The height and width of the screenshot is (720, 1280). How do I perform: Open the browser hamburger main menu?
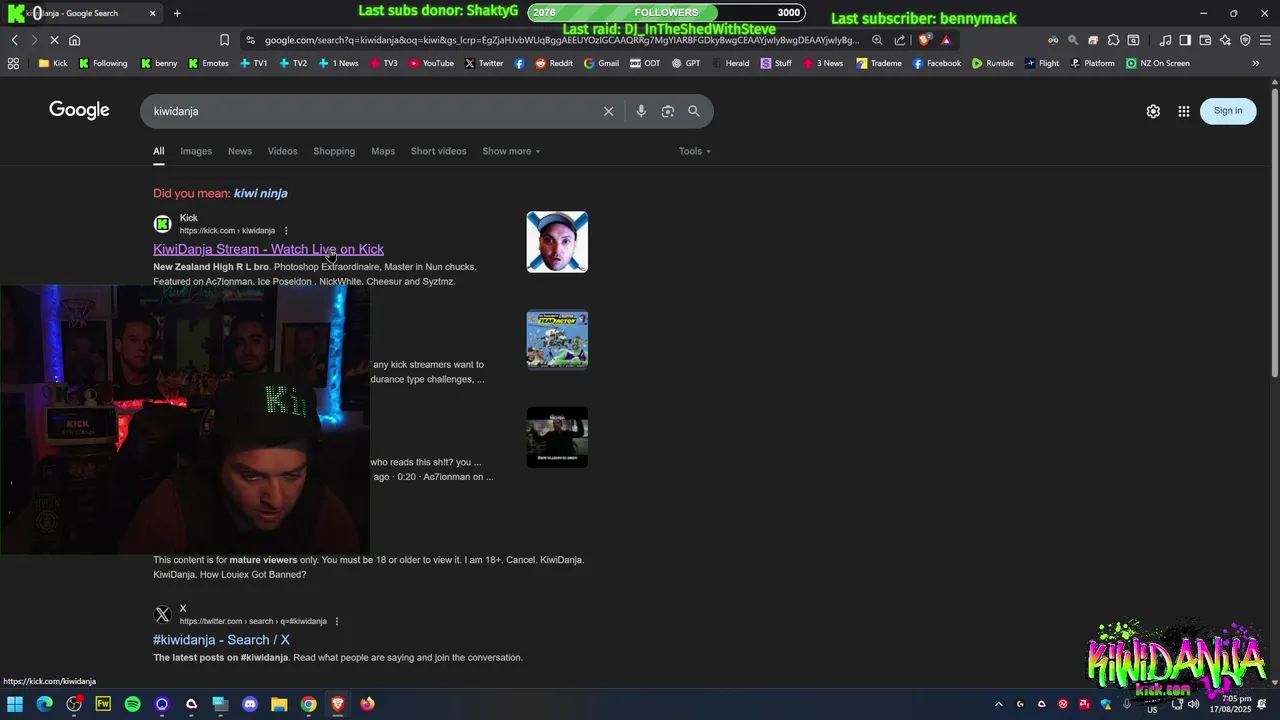point(1265,40)
